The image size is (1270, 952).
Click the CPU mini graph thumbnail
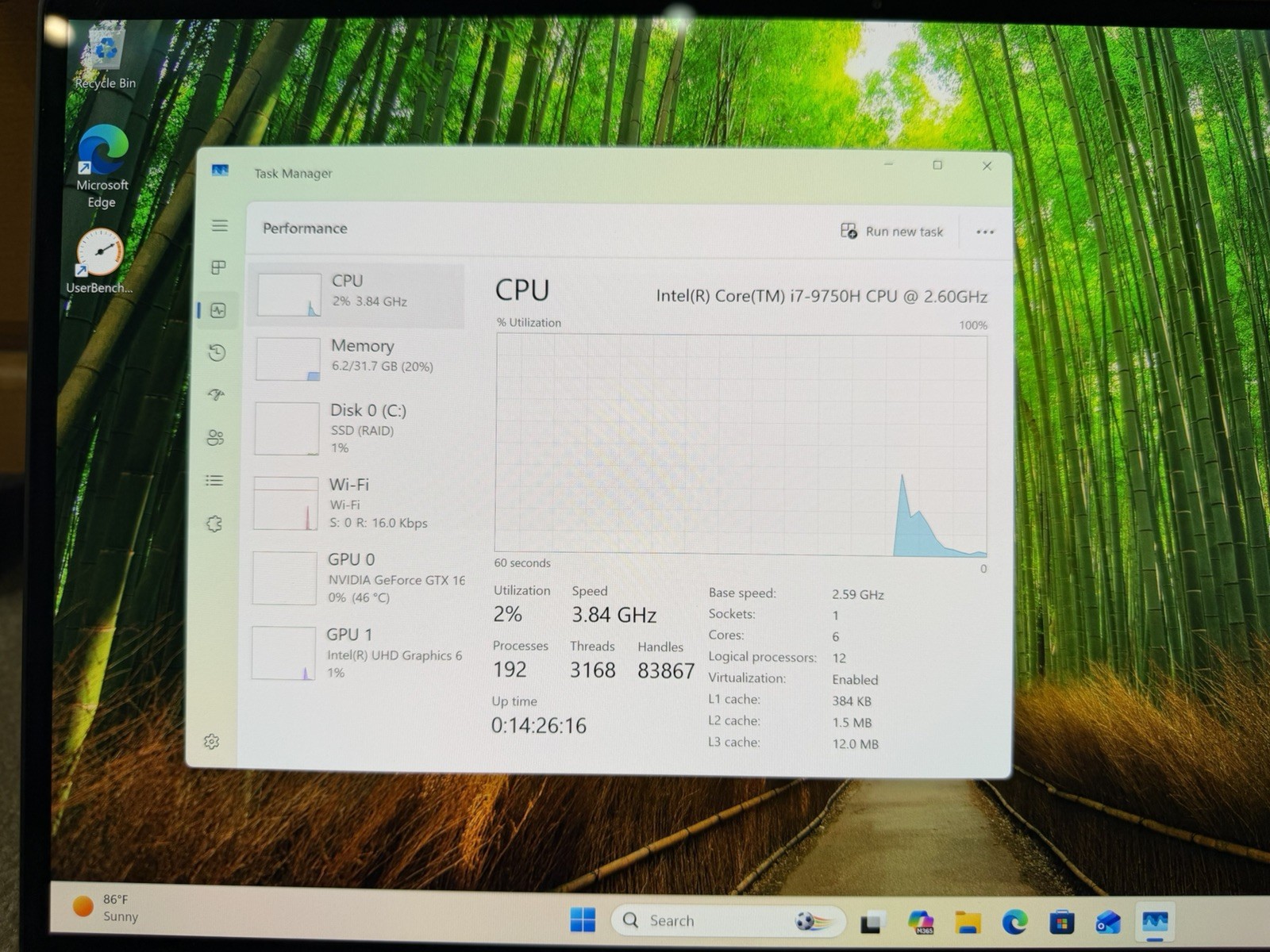tap(289, 295)
